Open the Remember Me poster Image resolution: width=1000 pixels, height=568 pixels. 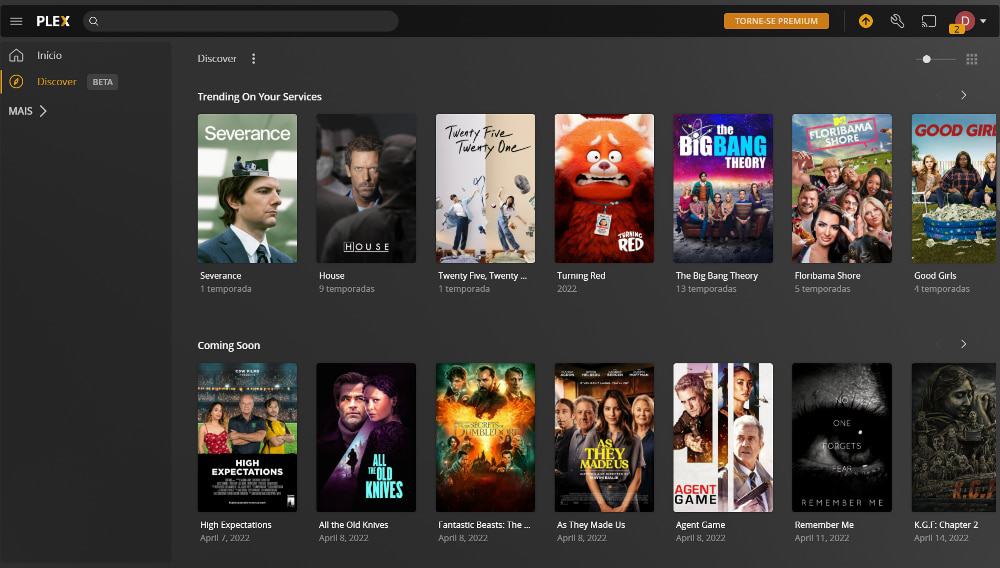click(842, 437)
